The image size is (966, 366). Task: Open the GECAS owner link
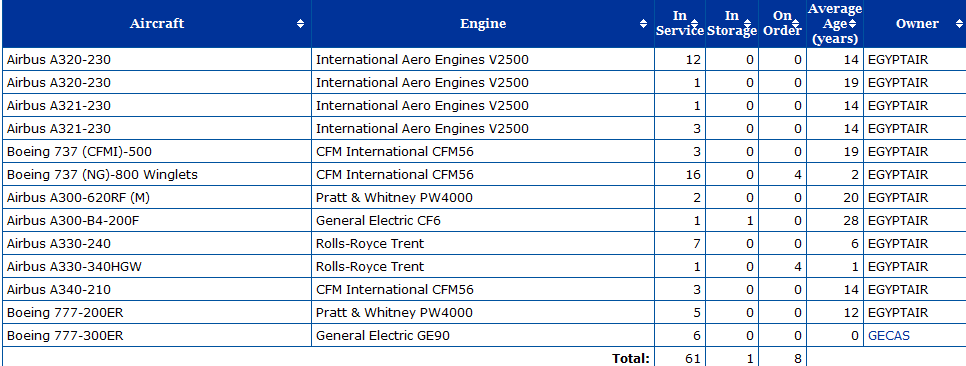point(888,336)
